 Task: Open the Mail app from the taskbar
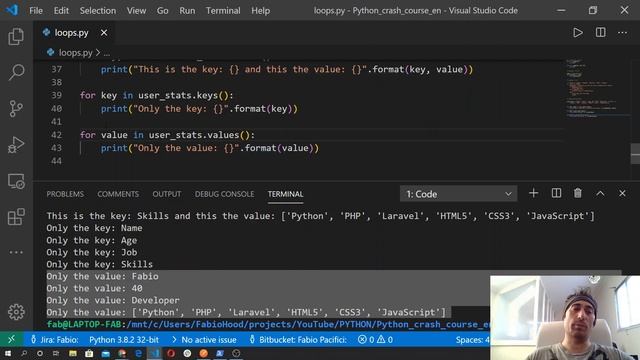(105, 353)
